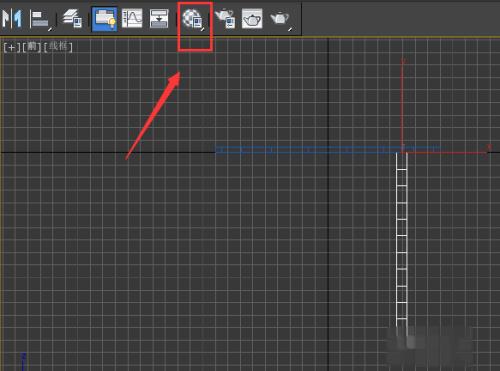Click the Render Production teapot icon
Viewport: 500px width, 371px height.
pyautogui.click(x=279, y=18)
